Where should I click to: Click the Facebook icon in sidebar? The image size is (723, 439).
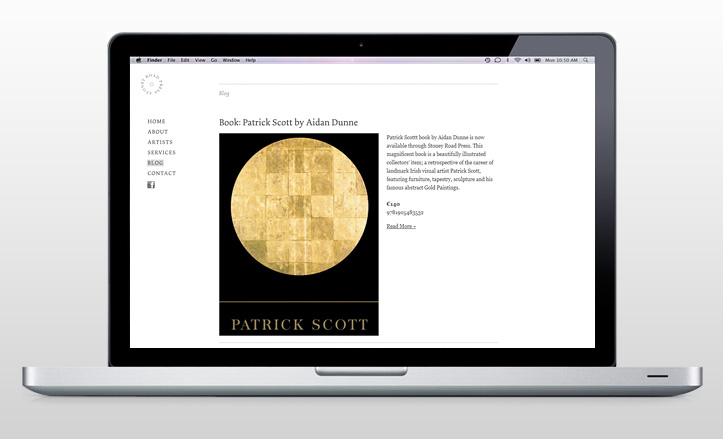pos(151,185)
